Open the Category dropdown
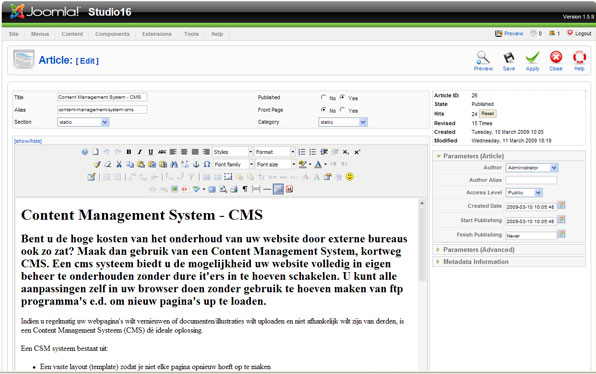The height and width of the screenshot is (374, 596). 343,122
